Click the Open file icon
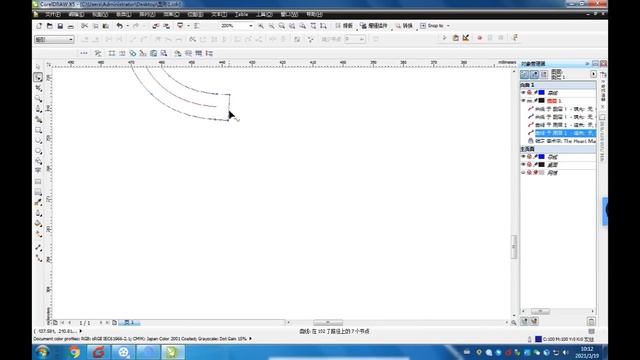 pos(49,26)
